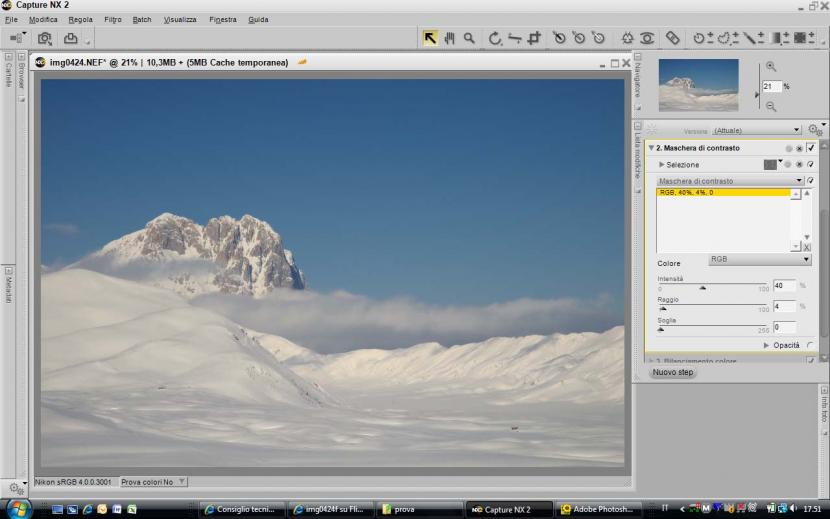830x519 pixels.
Task: Click the zoom-in magnifier in Navigator
Action: [x=770, y=67]
